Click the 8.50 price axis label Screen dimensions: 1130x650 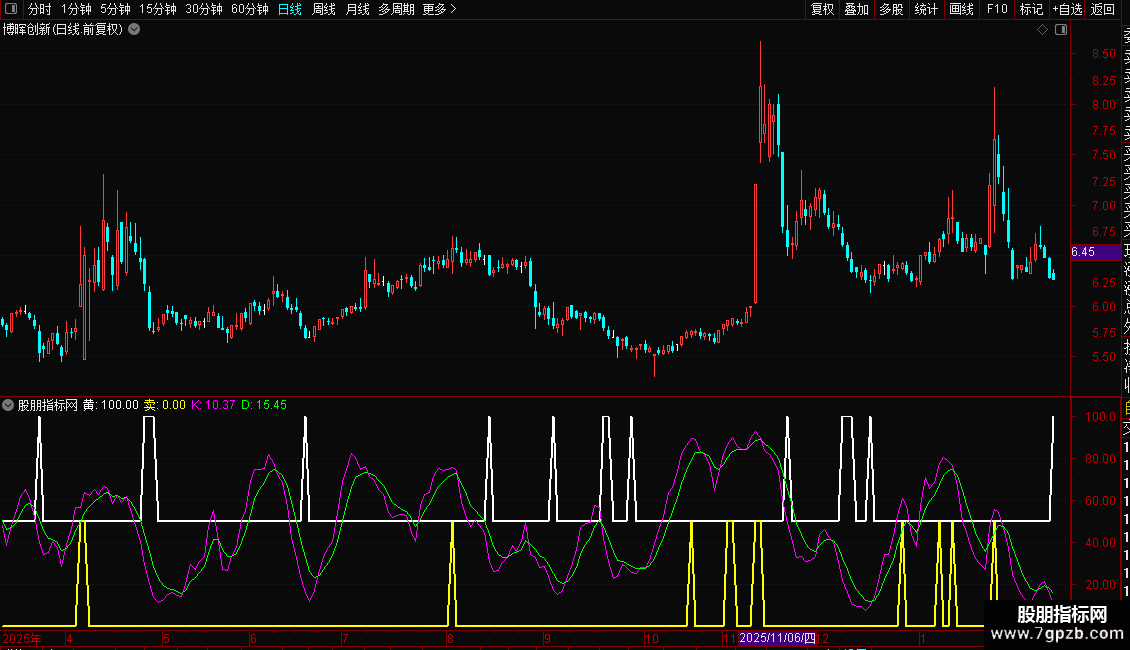[x=1103, y=54]
